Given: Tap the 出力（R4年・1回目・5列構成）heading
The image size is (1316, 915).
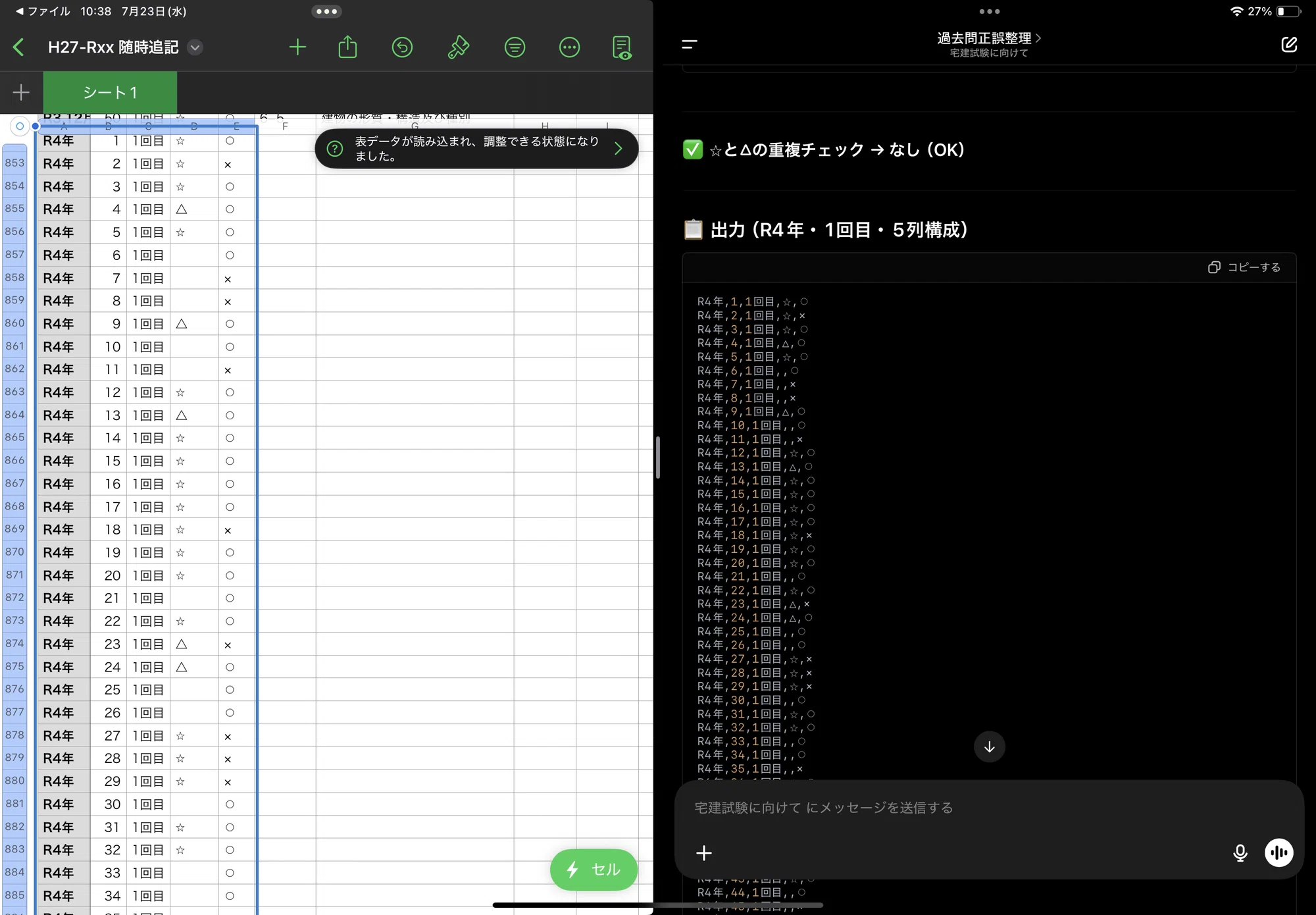Looking at the screenshot, I should 826,230.
